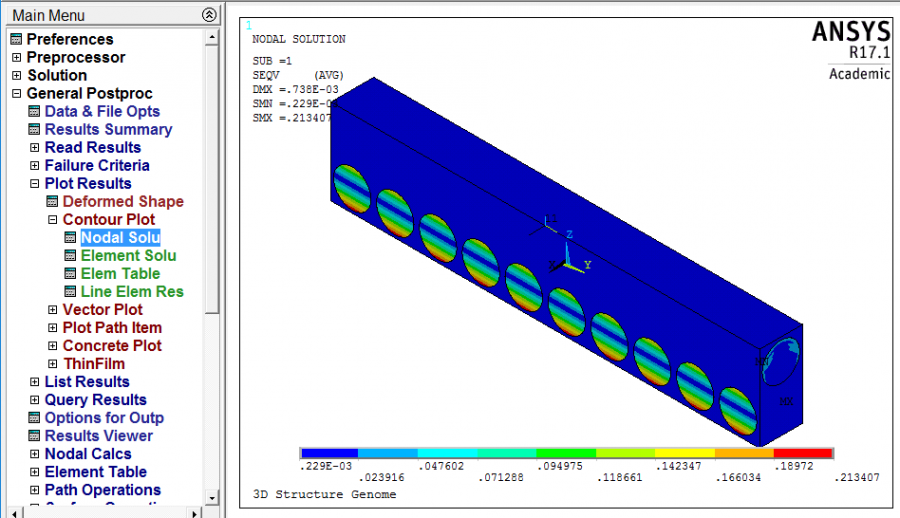
Task: Open Line Elem Res plot
Action: point(132,292)
